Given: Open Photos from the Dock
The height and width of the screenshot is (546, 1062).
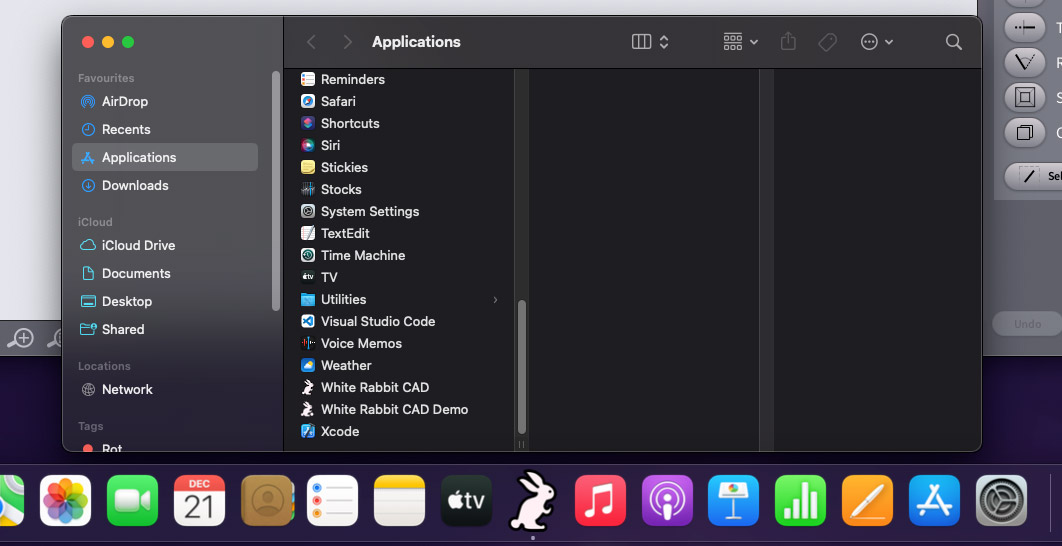Looking at the screenshot, I should coord(66,501).
